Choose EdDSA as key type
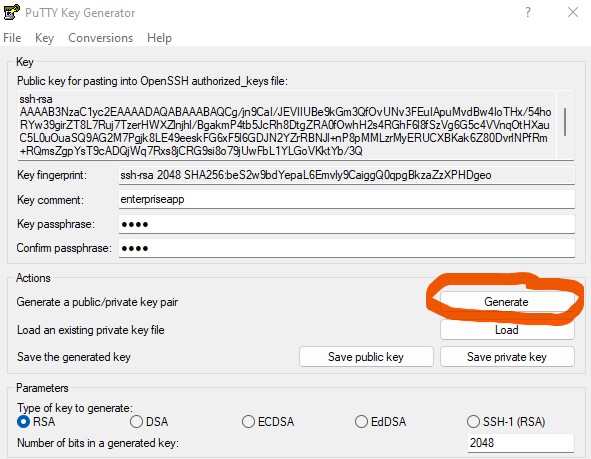591x459 pixels. pyautogui.click(x=361, y=421)
